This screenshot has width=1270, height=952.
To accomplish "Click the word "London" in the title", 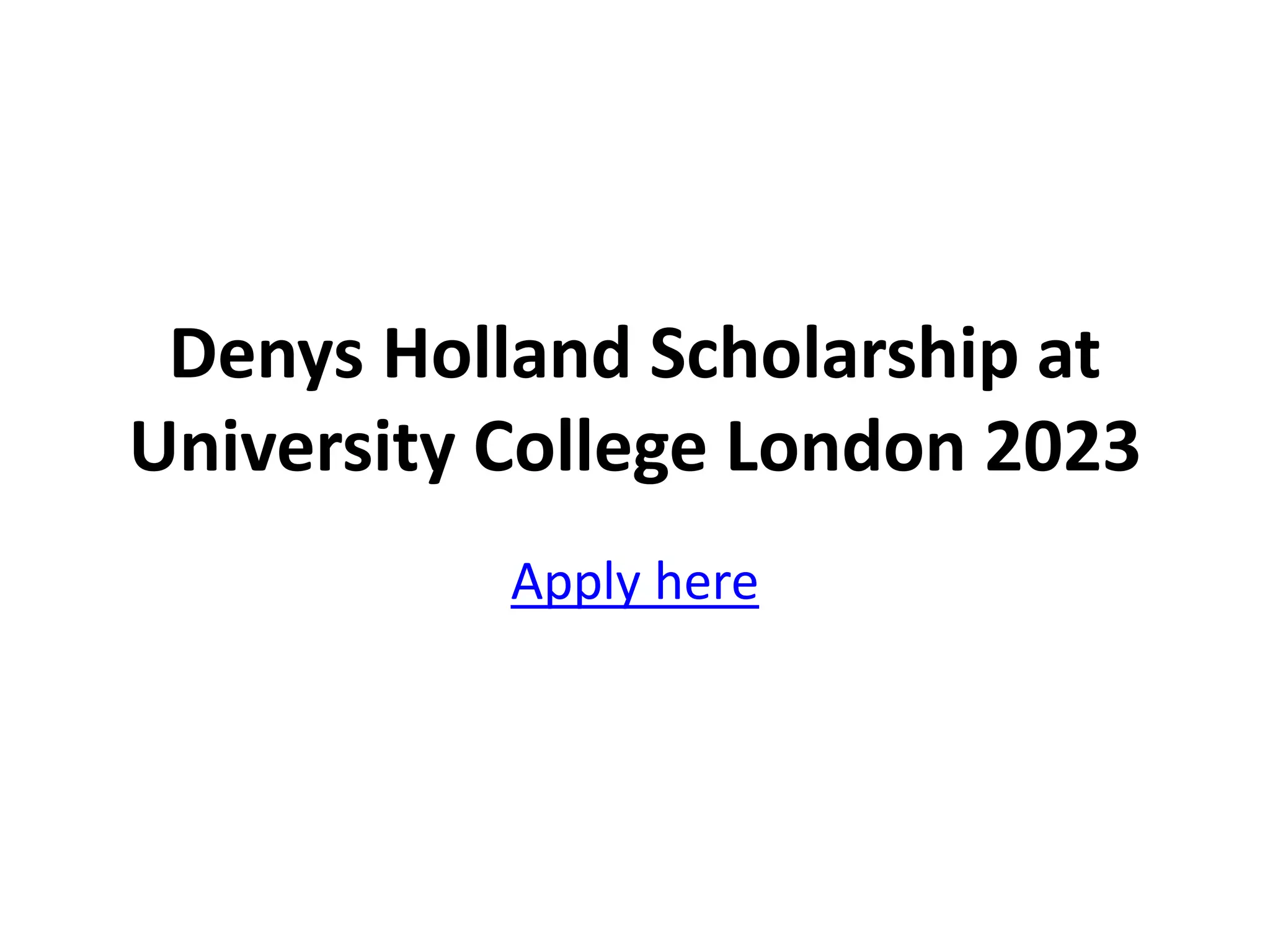I will [846, 446].
